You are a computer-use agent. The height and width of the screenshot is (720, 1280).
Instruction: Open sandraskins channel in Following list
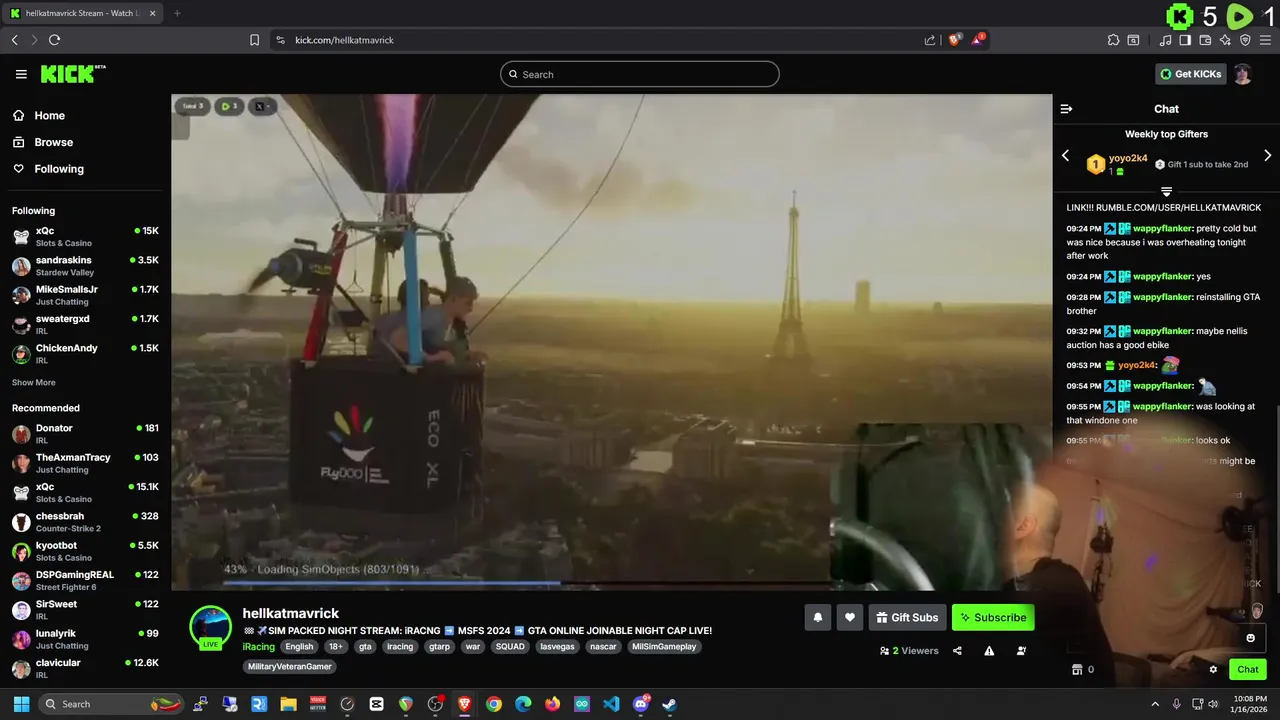click(x=85, y=266)
